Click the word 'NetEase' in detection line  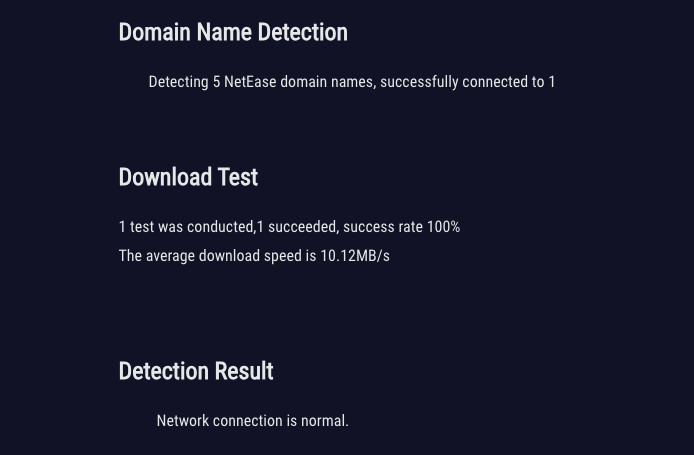click(250, 82)
